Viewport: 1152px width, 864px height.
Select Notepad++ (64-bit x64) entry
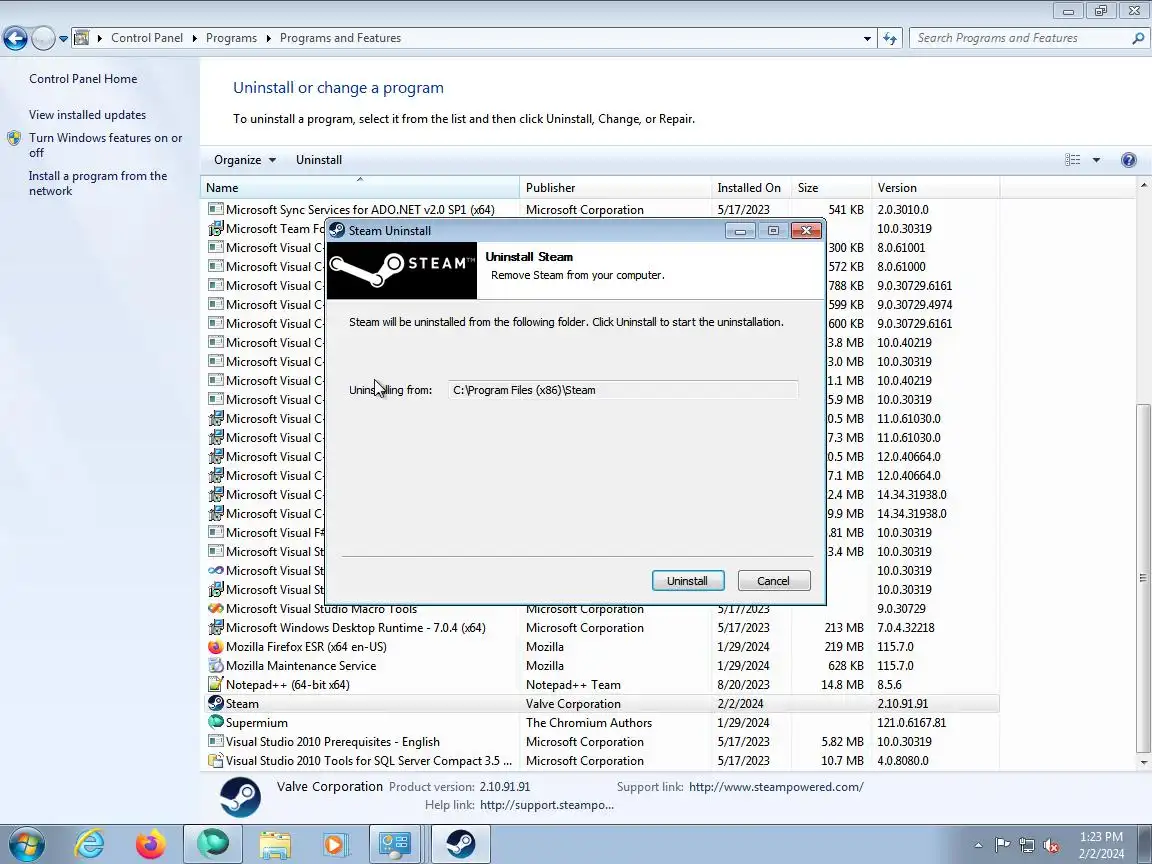(602, 685)
